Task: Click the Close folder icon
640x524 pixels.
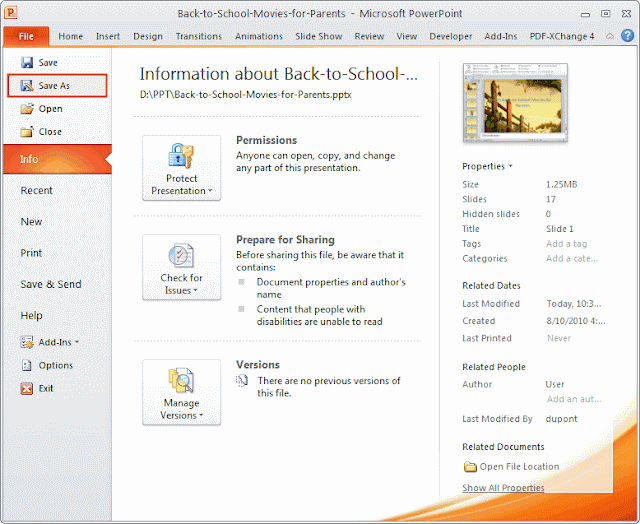Action: [27, 131]
